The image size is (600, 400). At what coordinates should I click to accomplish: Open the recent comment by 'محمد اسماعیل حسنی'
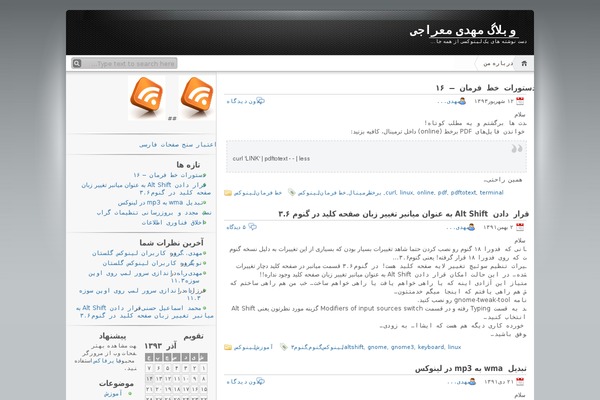click(x=145, y=312)
